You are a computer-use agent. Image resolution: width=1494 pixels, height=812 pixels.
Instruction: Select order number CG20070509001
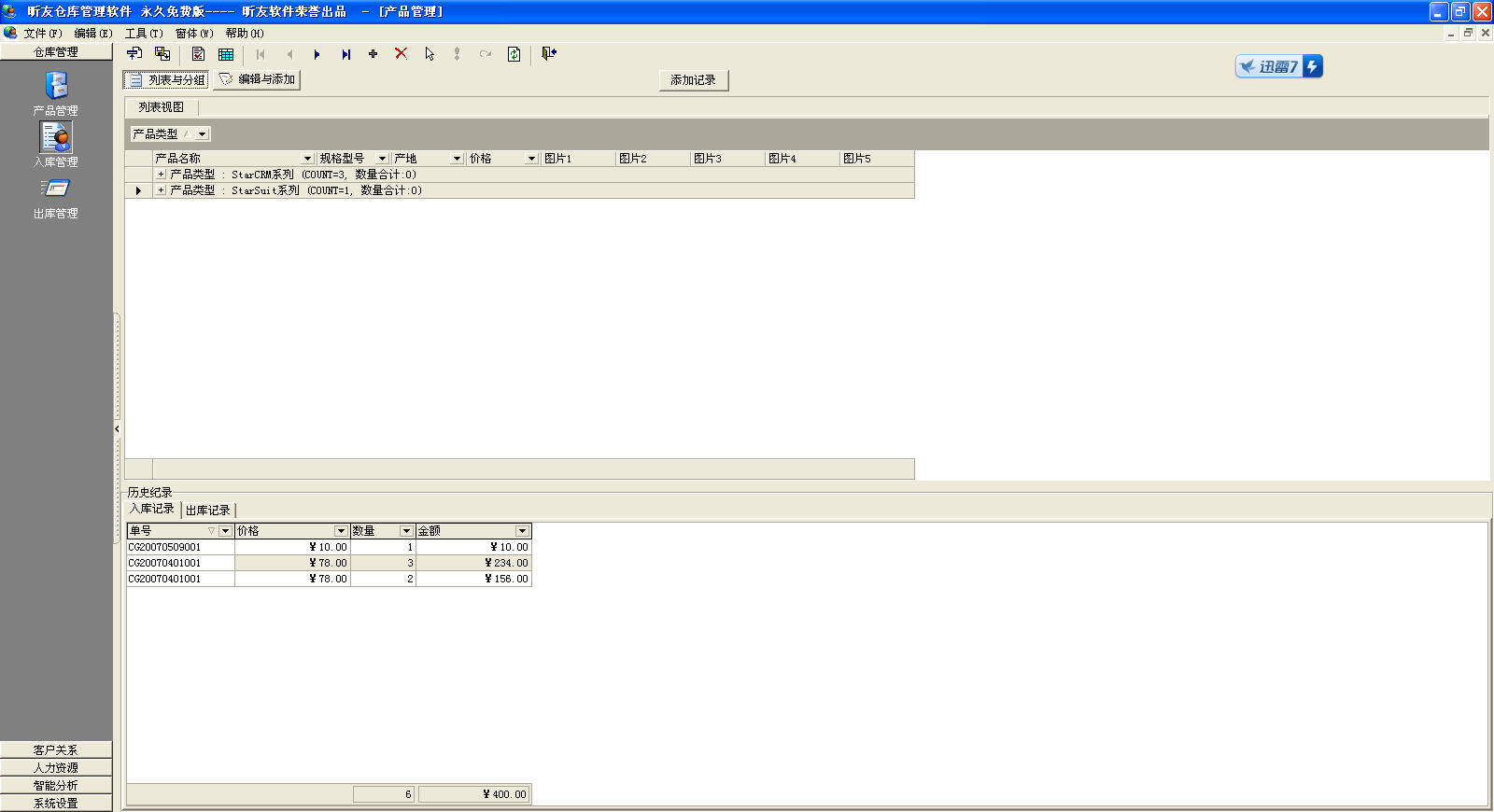click(180, 548)
